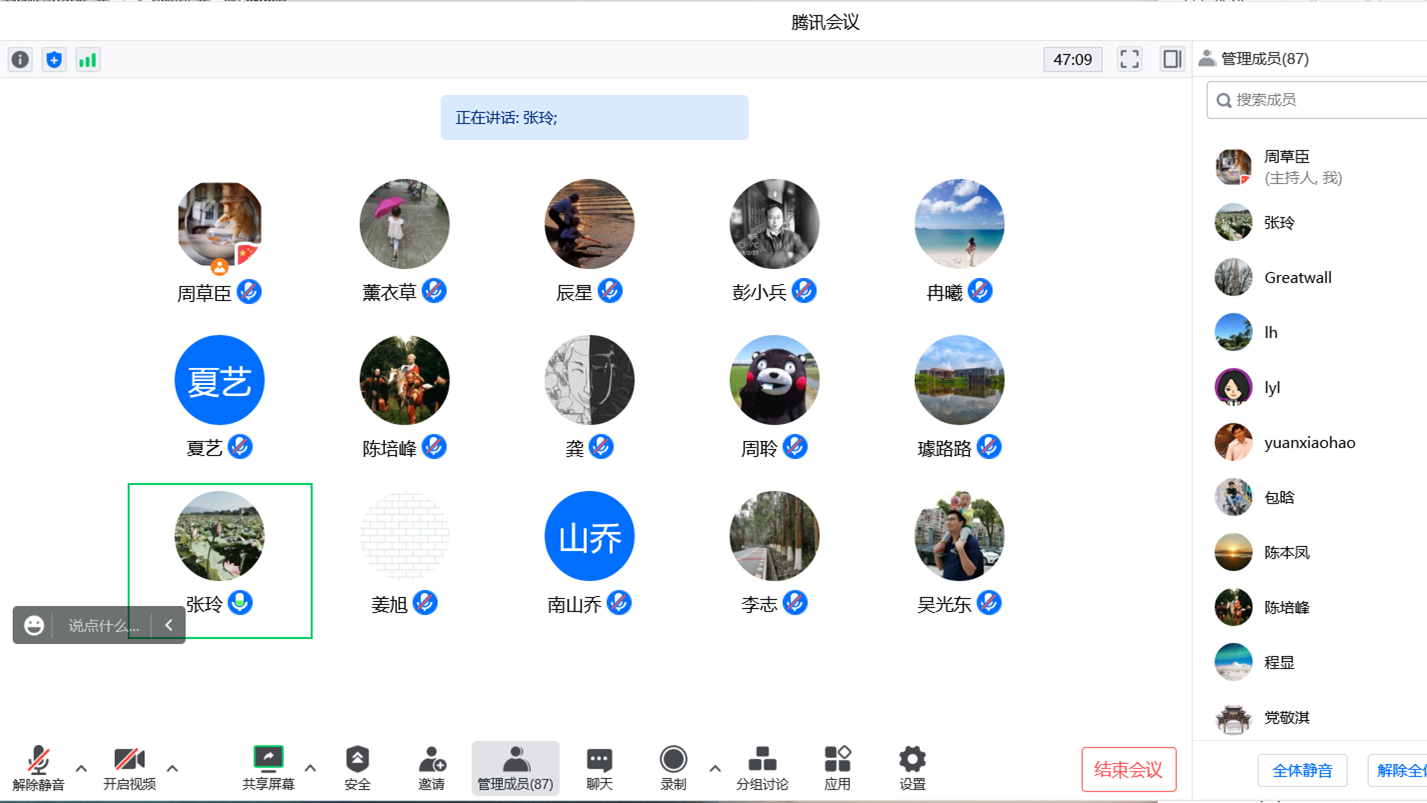Expand the video options chevron
Viewport: 1427px width, 803px height.
pos(172,770)
